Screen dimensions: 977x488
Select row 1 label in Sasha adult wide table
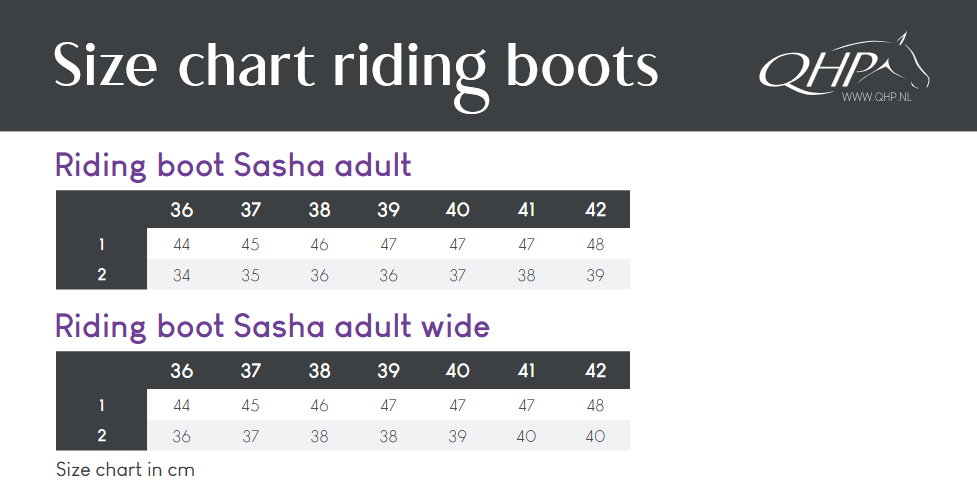pyautogui.click(x=102, y=406)
